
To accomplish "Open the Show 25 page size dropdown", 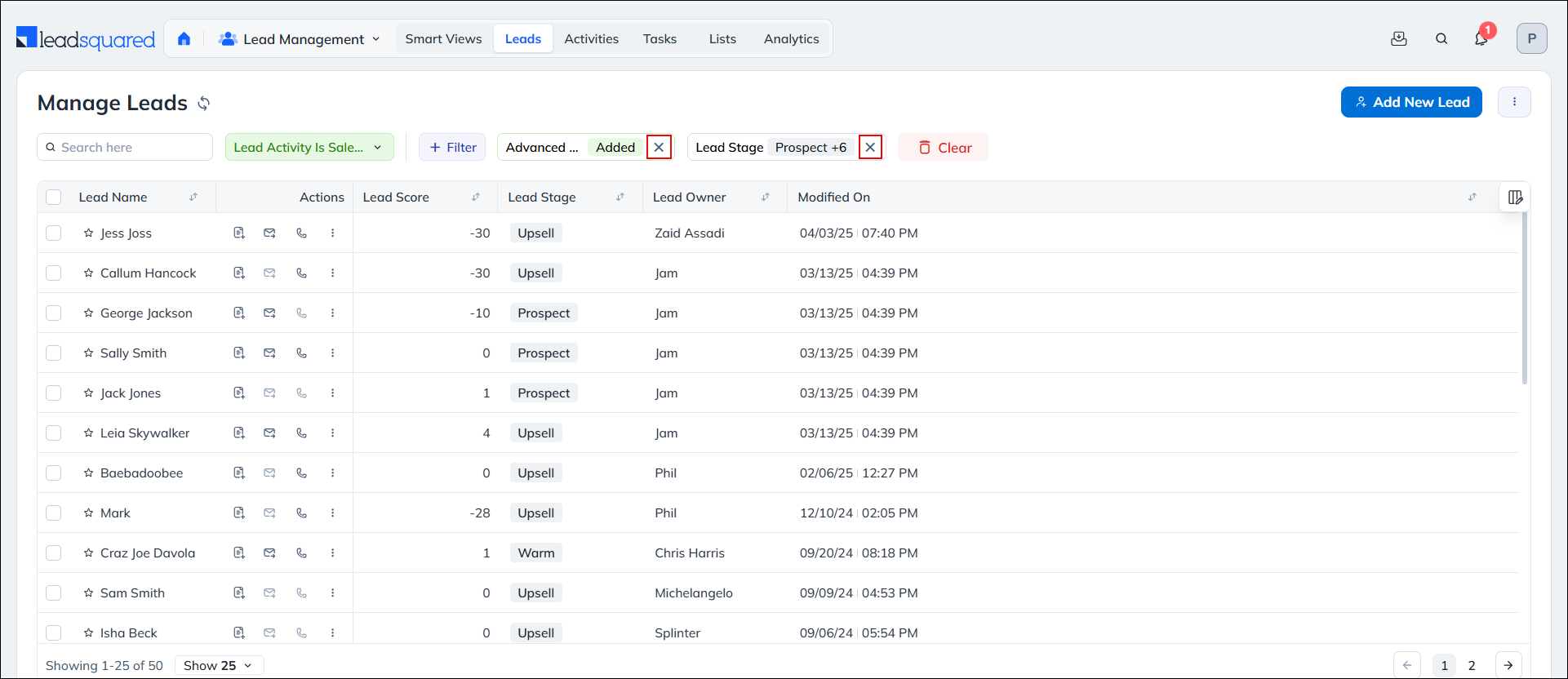I will pyautogui.click(x=218, y=666).
